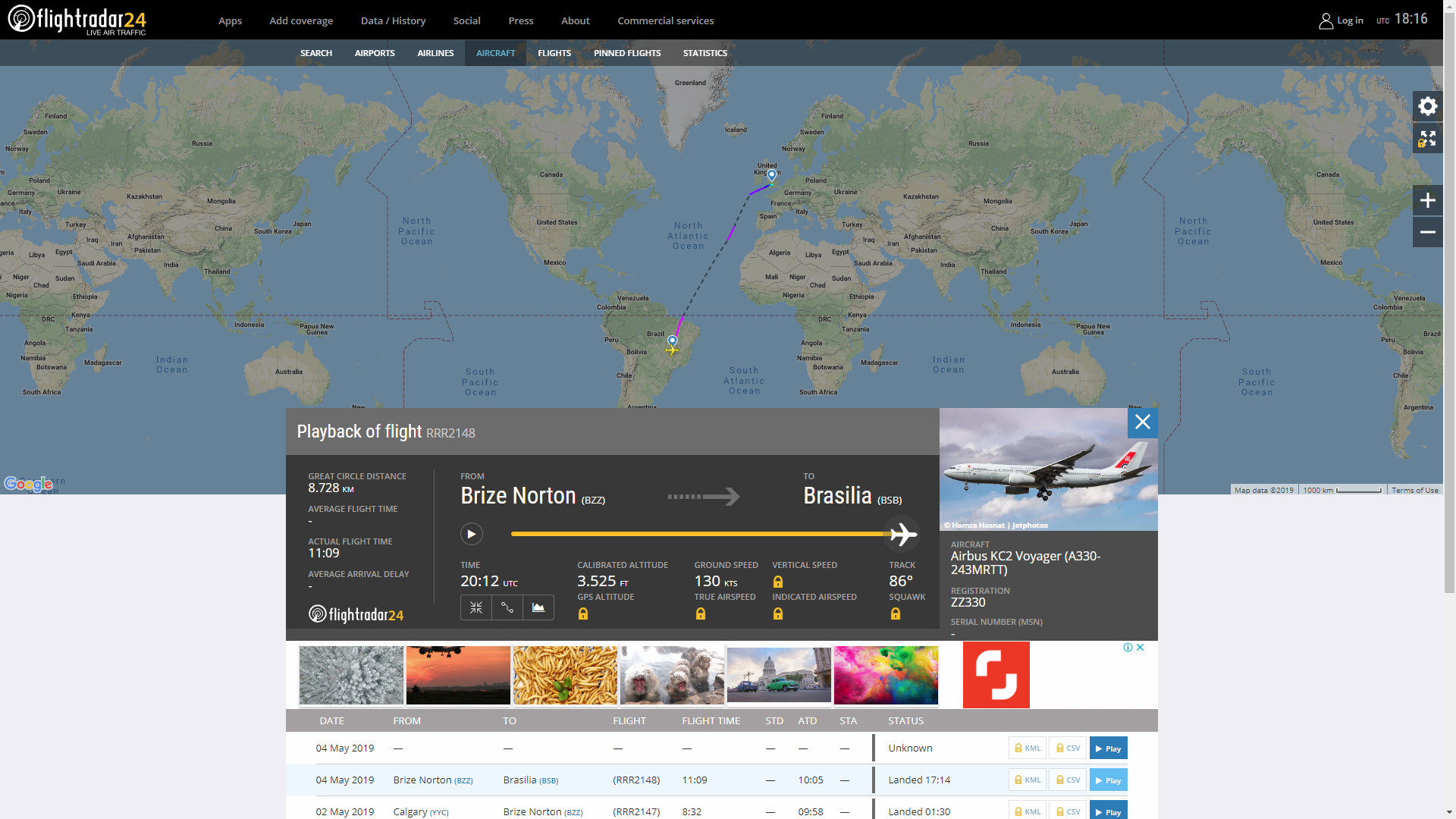Open the Add coverage menu

(x=301, y=20)
